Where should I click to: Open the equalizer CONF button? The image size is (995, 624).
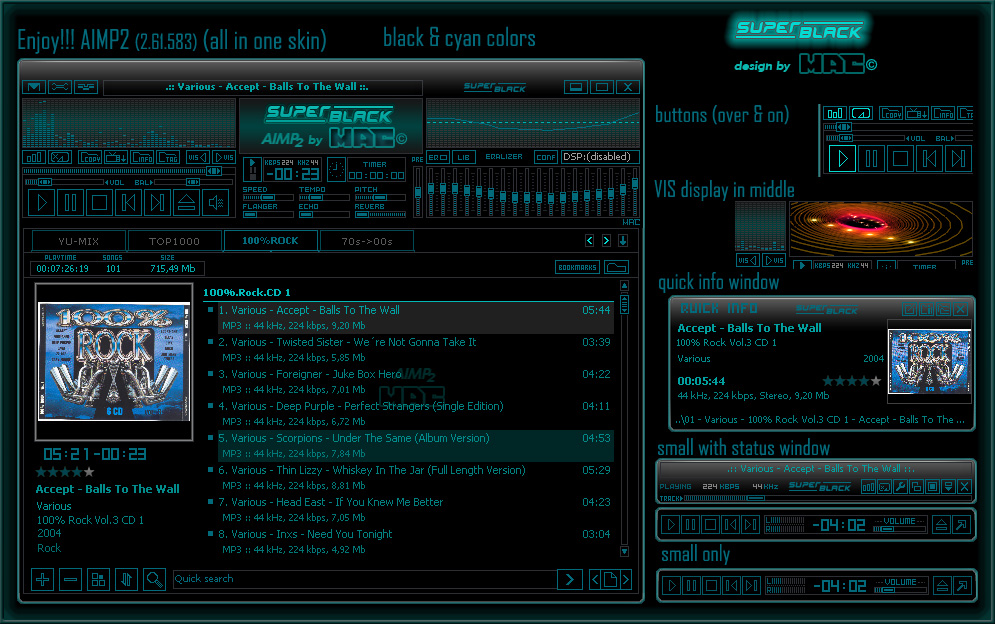545,157
